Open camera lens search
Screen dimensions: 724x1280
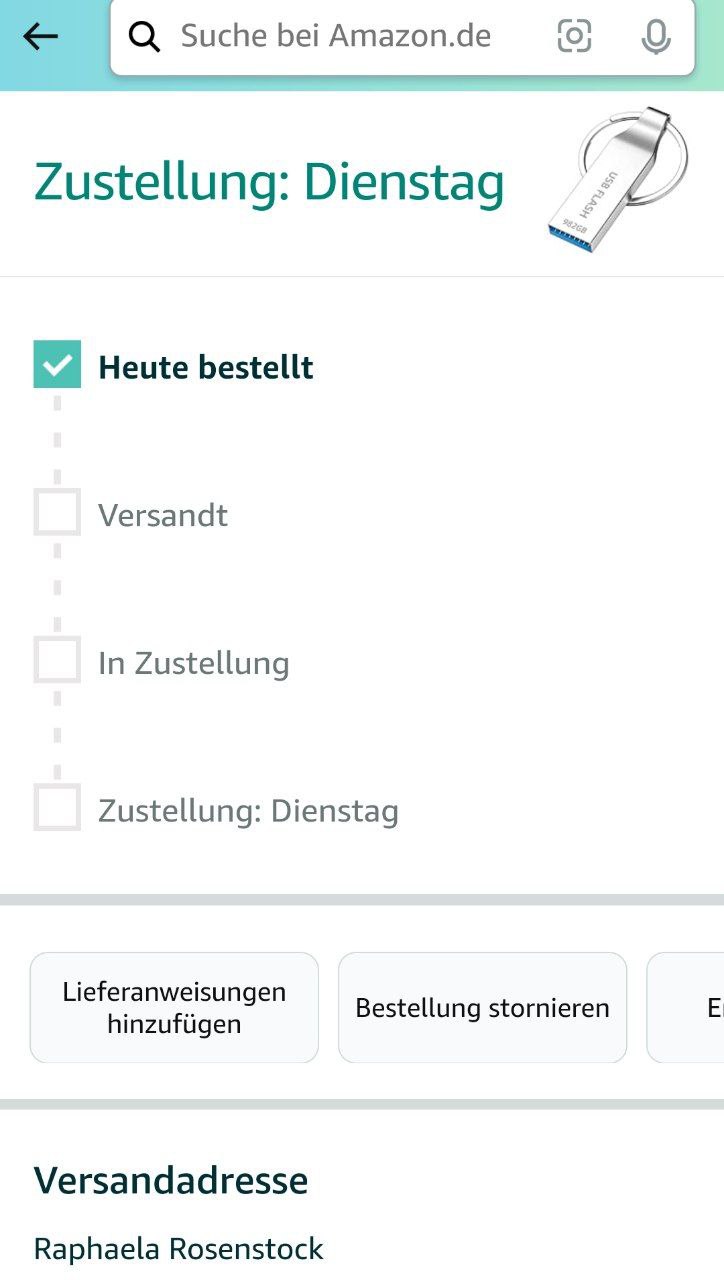coord(574,37)
